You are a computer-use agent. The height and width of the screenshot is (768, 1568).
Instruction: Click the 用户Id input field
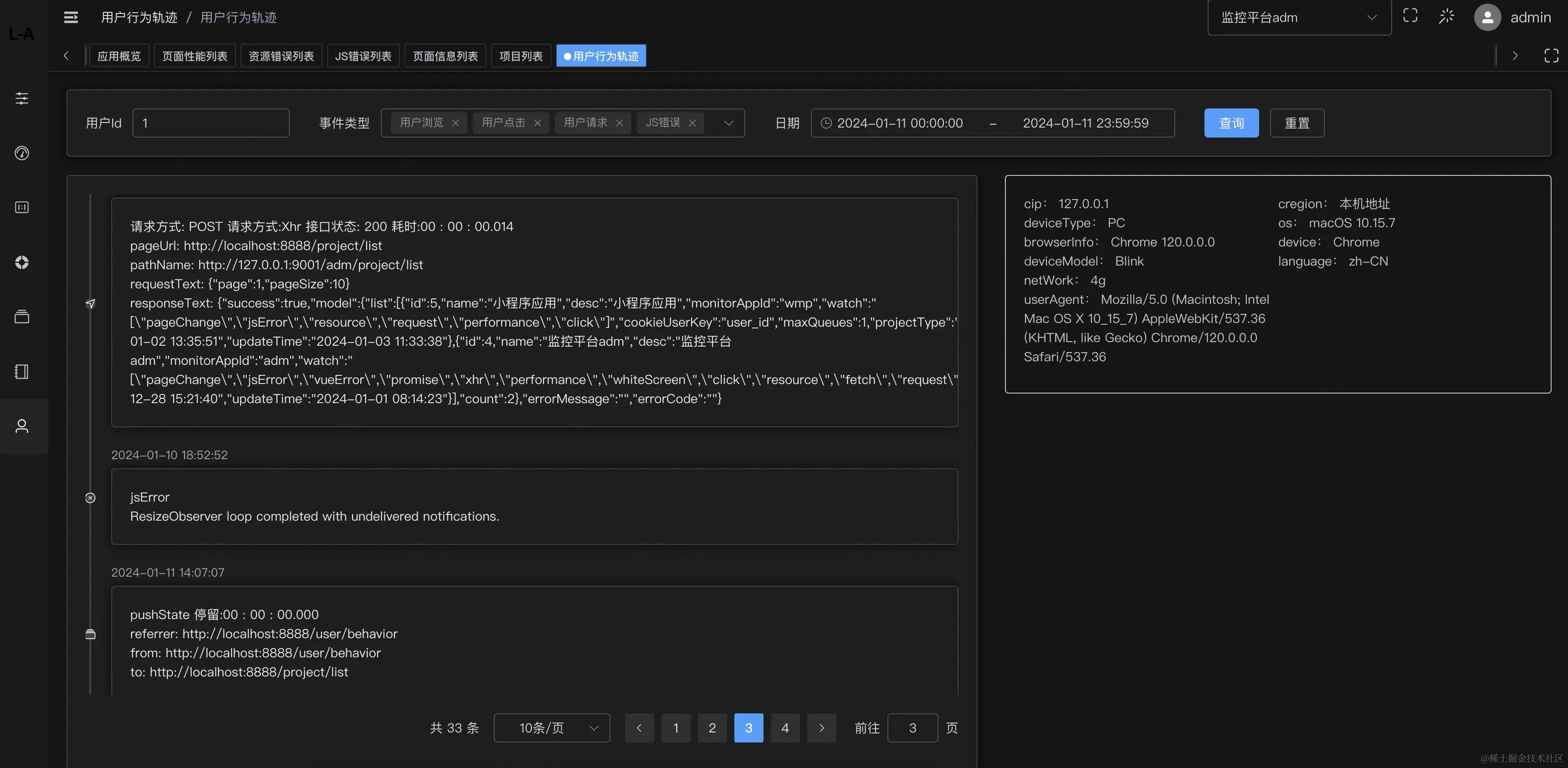(211, 123)
